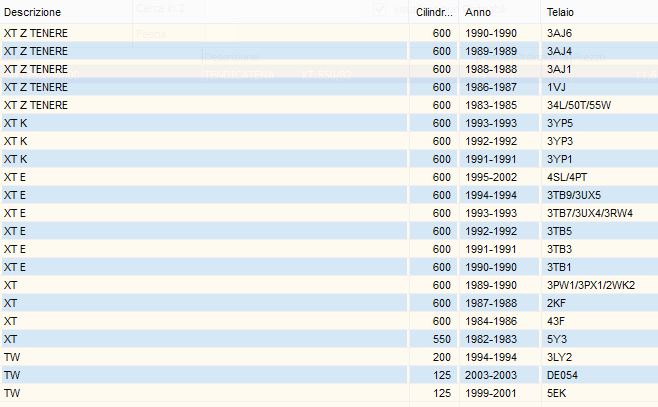Click frame code 3AJ1

[559, 69]
